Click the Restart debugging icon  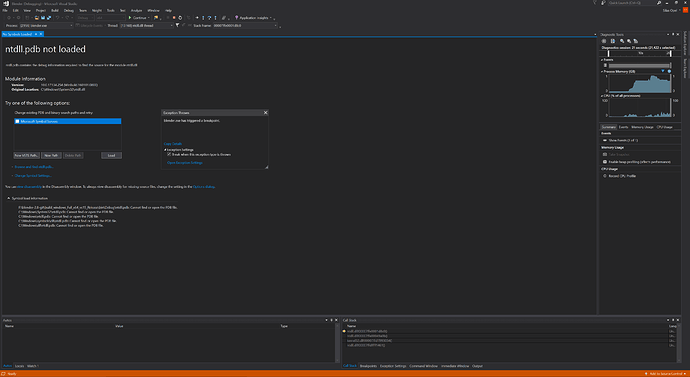180,18
